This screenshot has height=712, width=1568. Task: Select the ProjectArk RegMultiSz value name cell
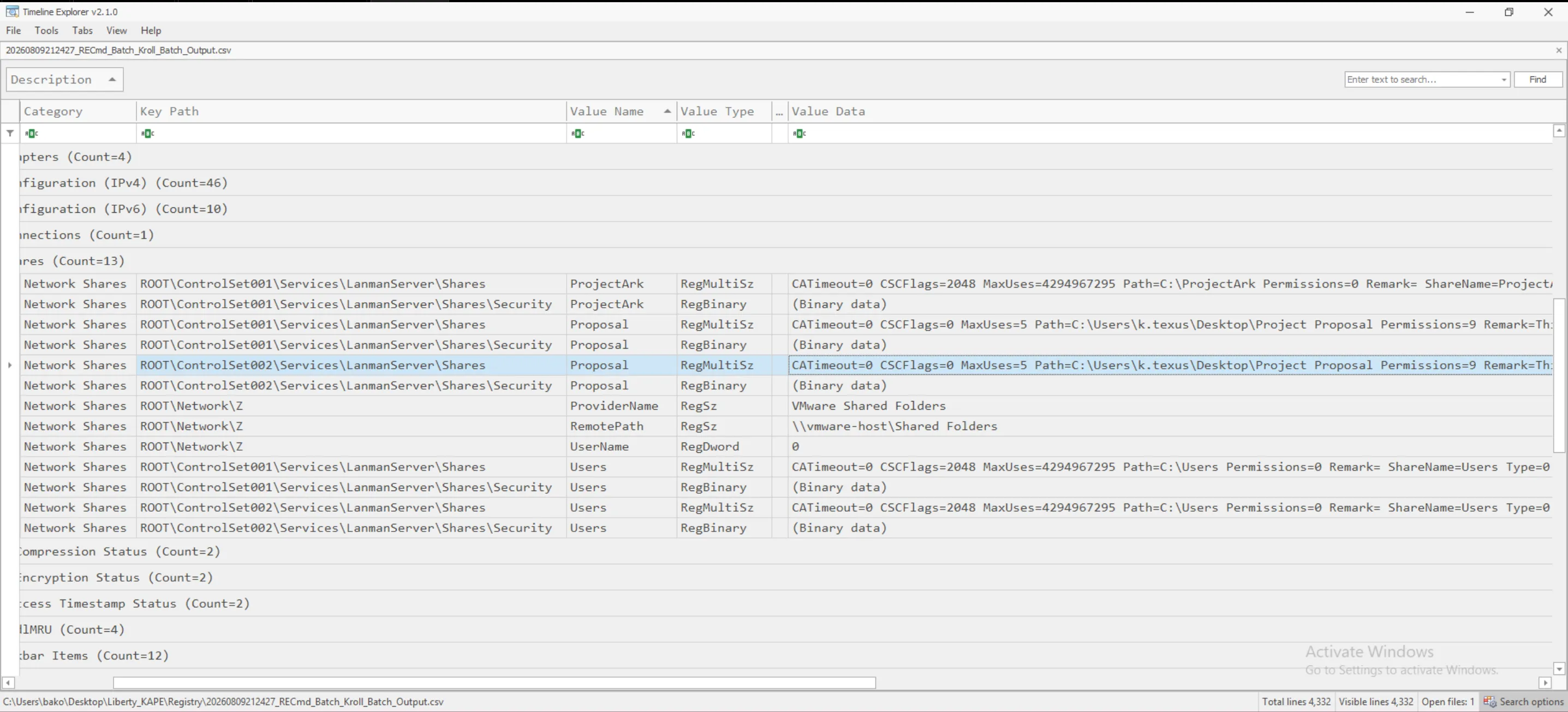pyautogui.click(x=622, y=284)
